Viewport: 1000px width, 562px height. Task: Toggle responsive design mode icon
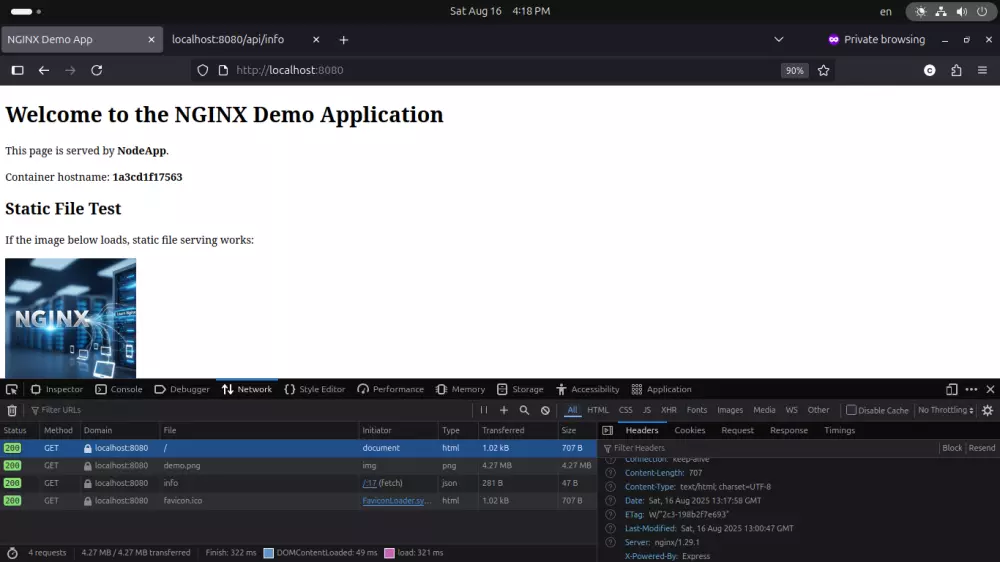tap(951, 389)
